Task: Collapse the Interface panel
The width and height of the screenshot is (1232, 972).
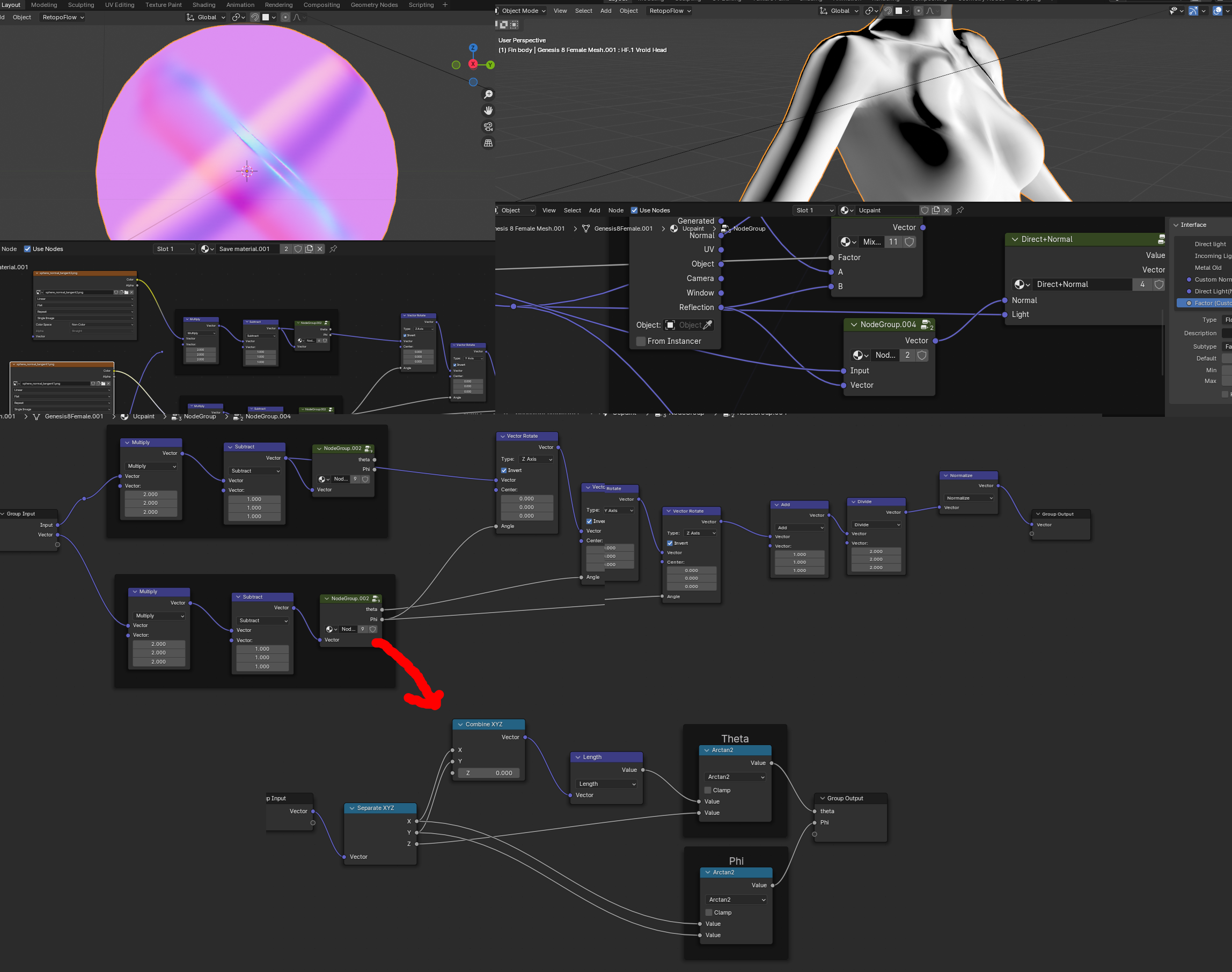Action: [x=1176, y=225]
